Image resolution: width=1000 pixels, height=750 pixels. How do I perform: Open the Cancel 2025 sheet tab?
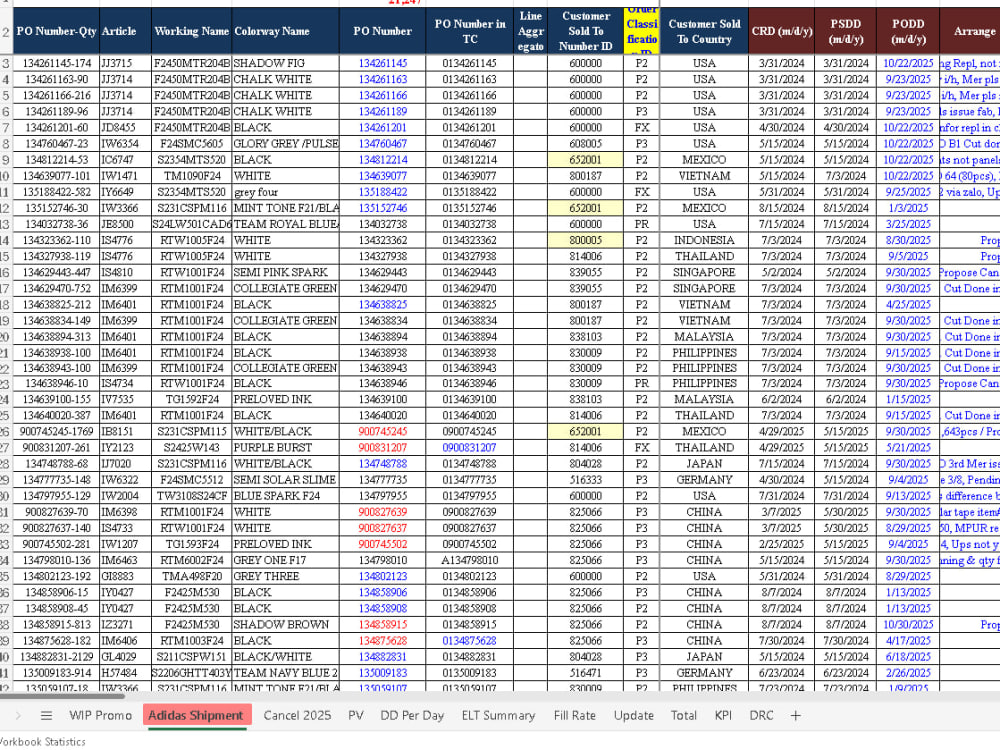tap(297, 716)
